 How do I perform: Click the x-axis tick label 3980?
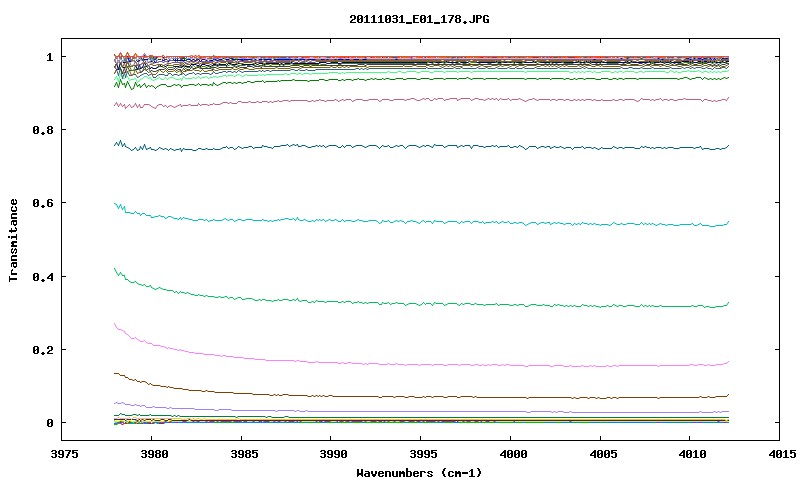pyautogui.click(x=154, y=454)
